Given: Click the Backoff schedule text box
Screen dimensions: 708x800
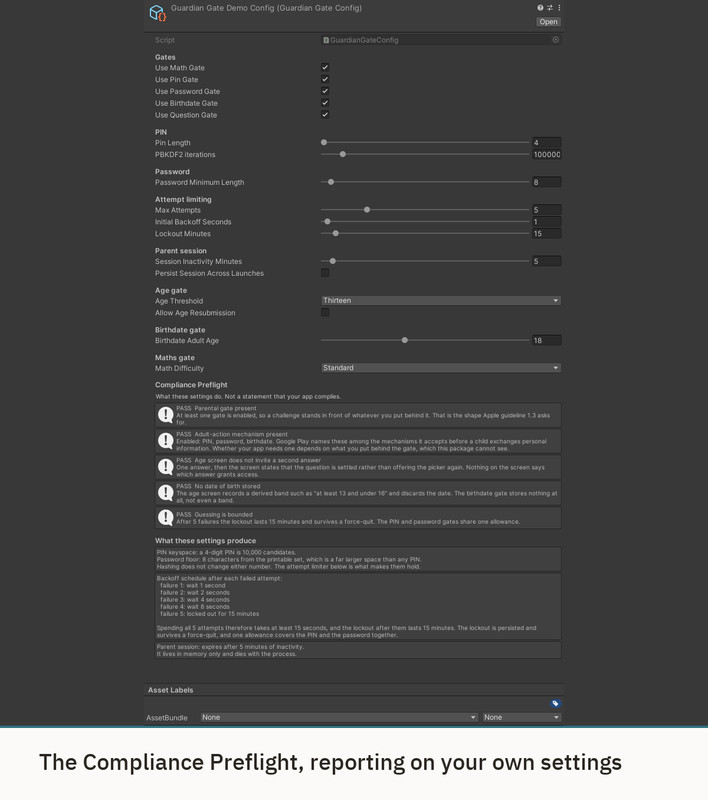Looking at the screenshot, I should click(358, 607).
